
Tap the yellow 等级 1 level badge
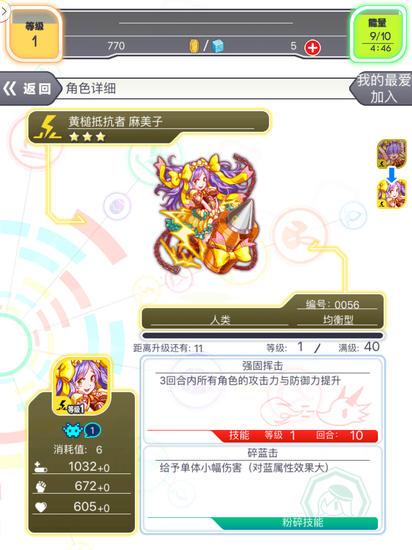(x=34, y=34)
